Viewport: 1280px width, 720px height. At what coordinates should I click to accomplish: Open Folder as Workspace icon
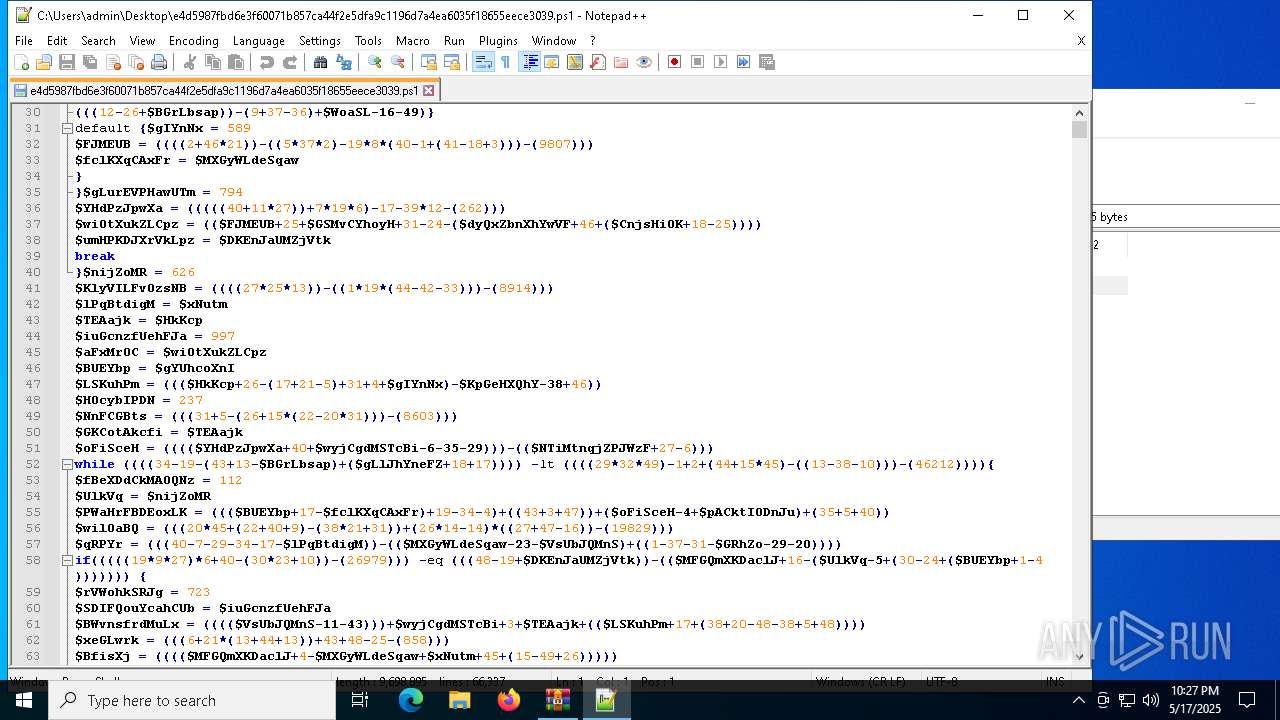621,62
